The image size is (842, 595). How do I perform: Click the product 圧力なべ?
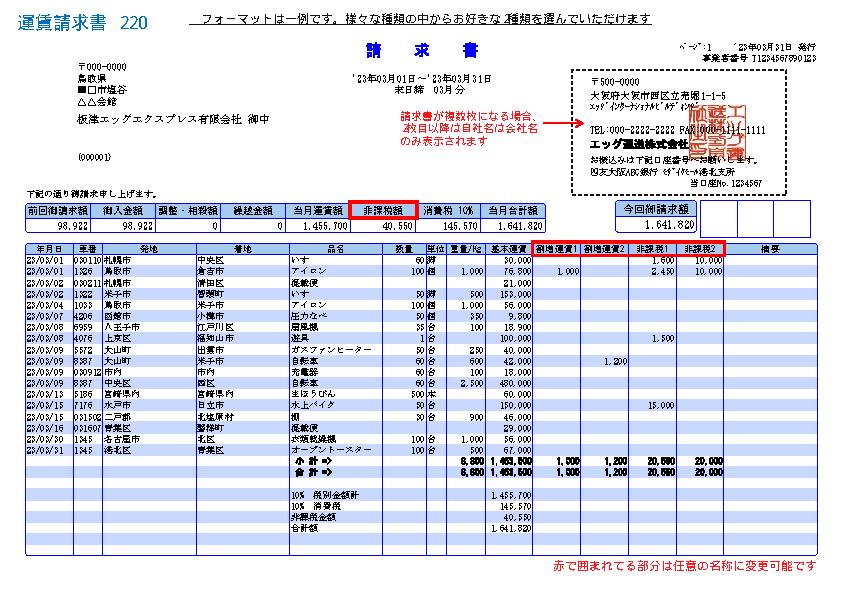(x=309, y=316)
